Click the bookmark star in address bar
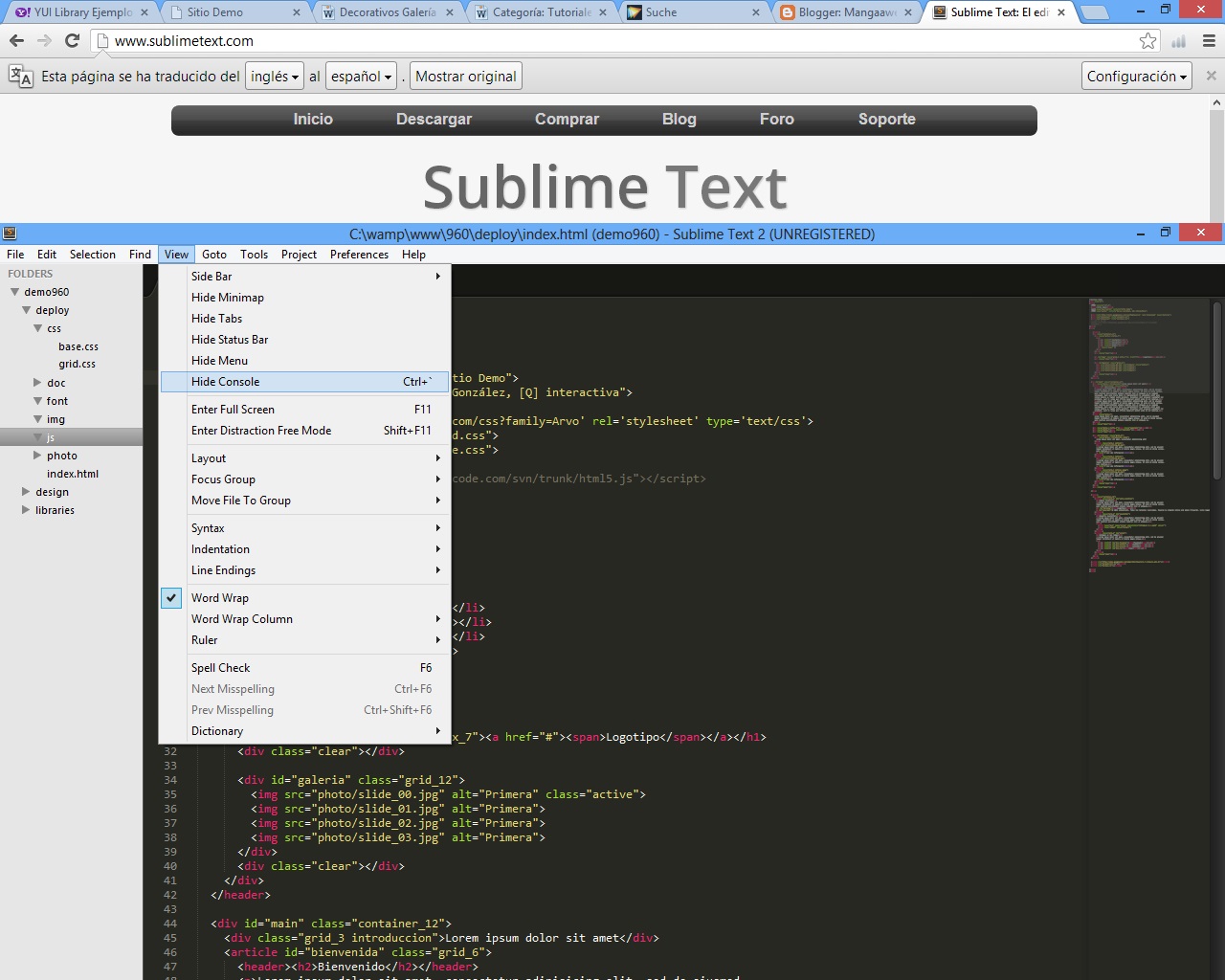This screenshot has height=980, width=1225. point(1147,41)
